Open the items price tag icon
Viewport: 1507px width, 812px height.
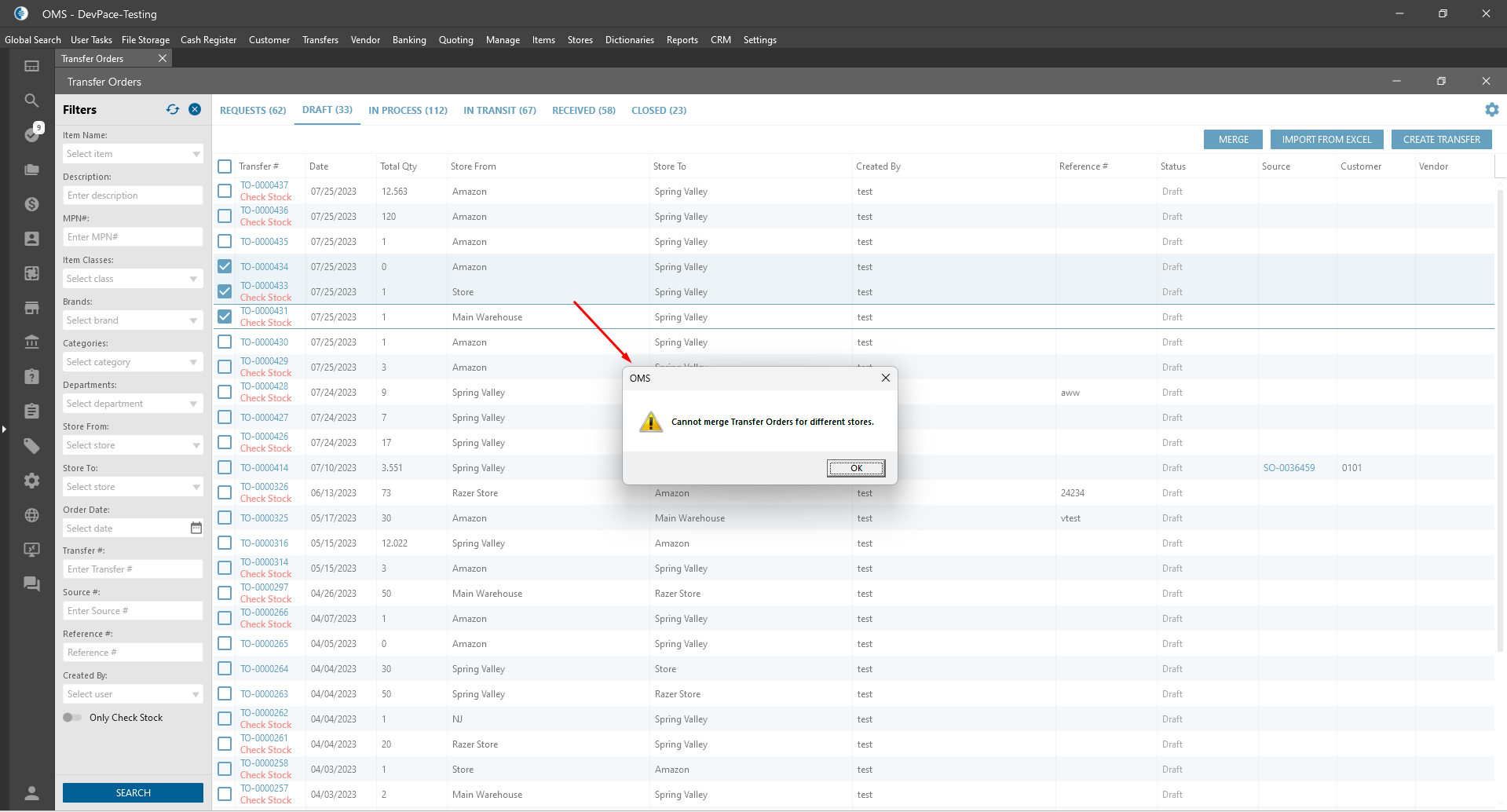click(31, 446)
